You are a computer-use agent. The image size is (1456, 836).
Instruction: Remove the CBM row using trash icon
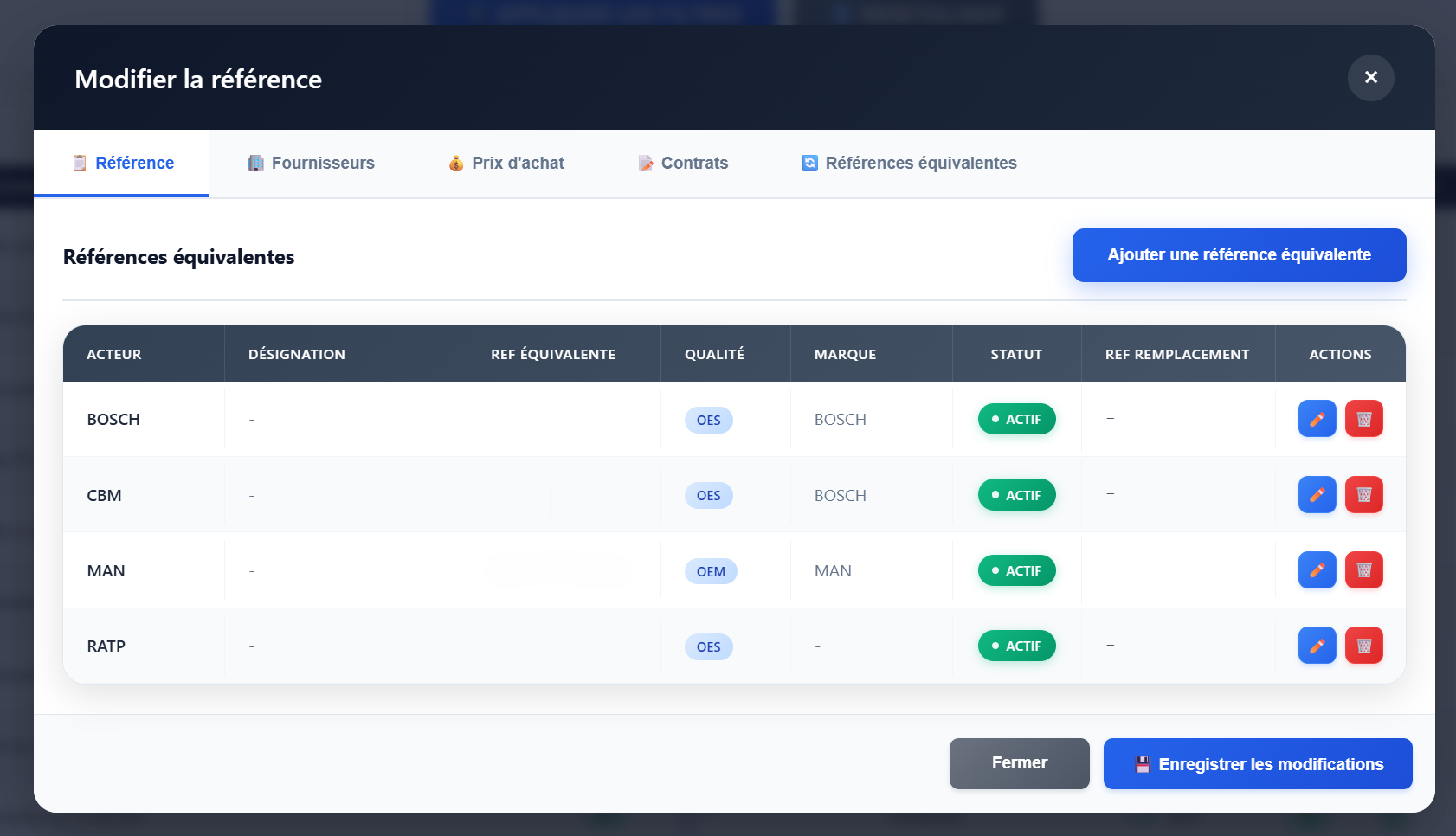[1363, 495]
